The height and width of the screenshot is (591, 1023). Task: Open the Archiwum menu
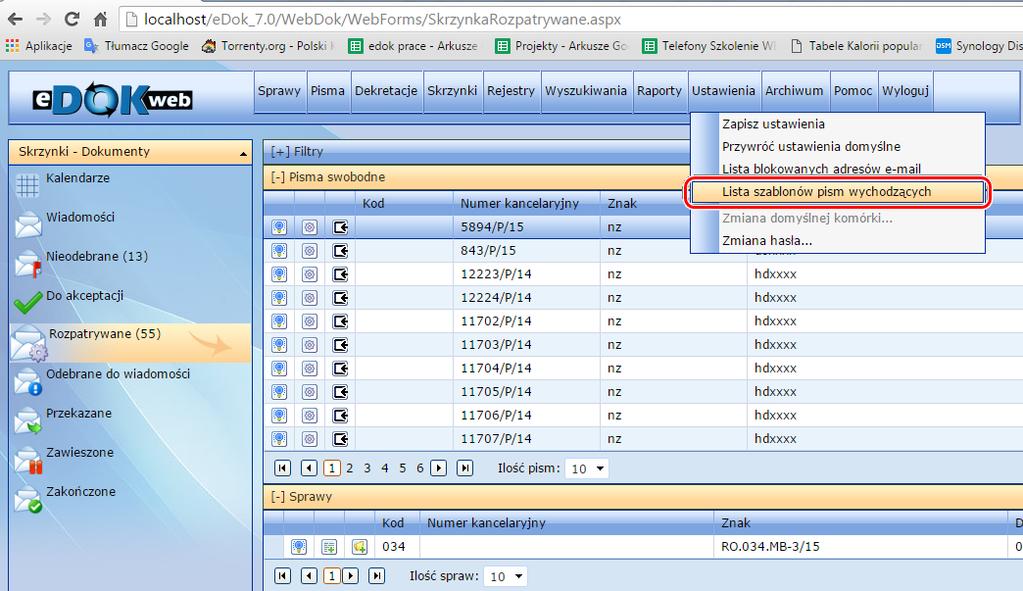click(794, 91)
